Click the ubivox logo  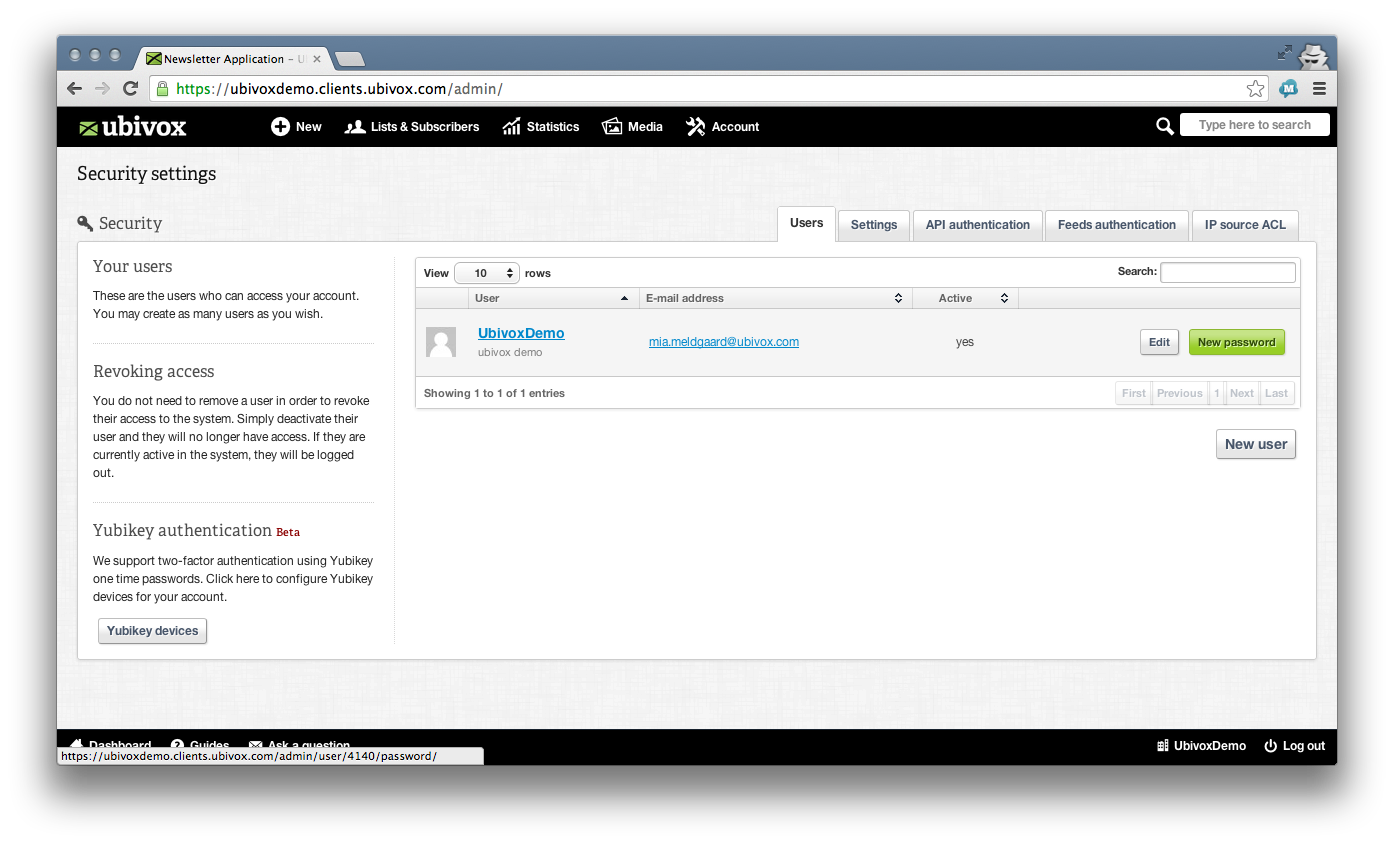click(x=133, y=127)
